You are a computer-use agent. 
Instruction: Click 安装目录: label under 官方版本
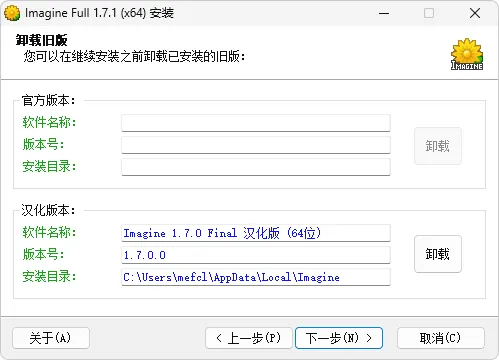click(x=49, y=166)
